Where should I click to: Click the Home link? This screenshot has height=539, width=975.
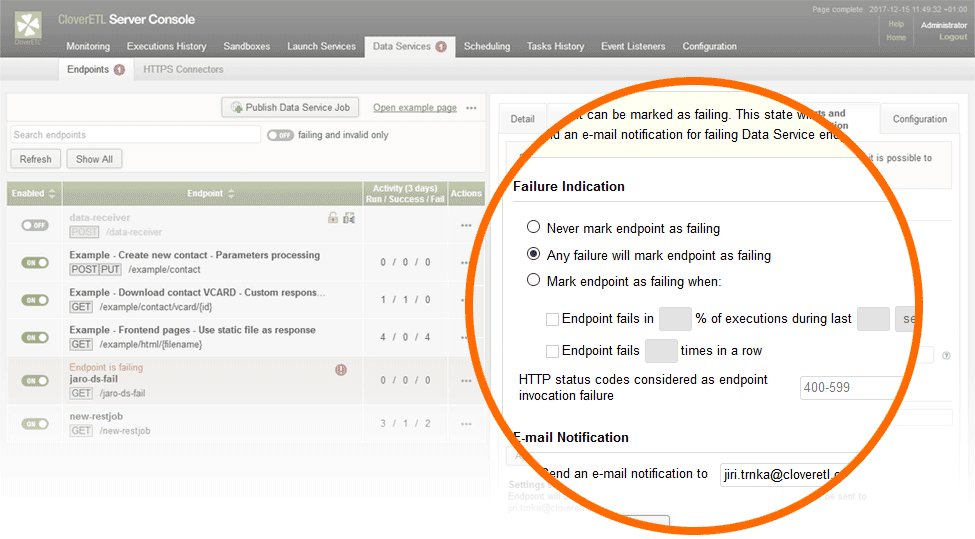[x=896, y=37]
